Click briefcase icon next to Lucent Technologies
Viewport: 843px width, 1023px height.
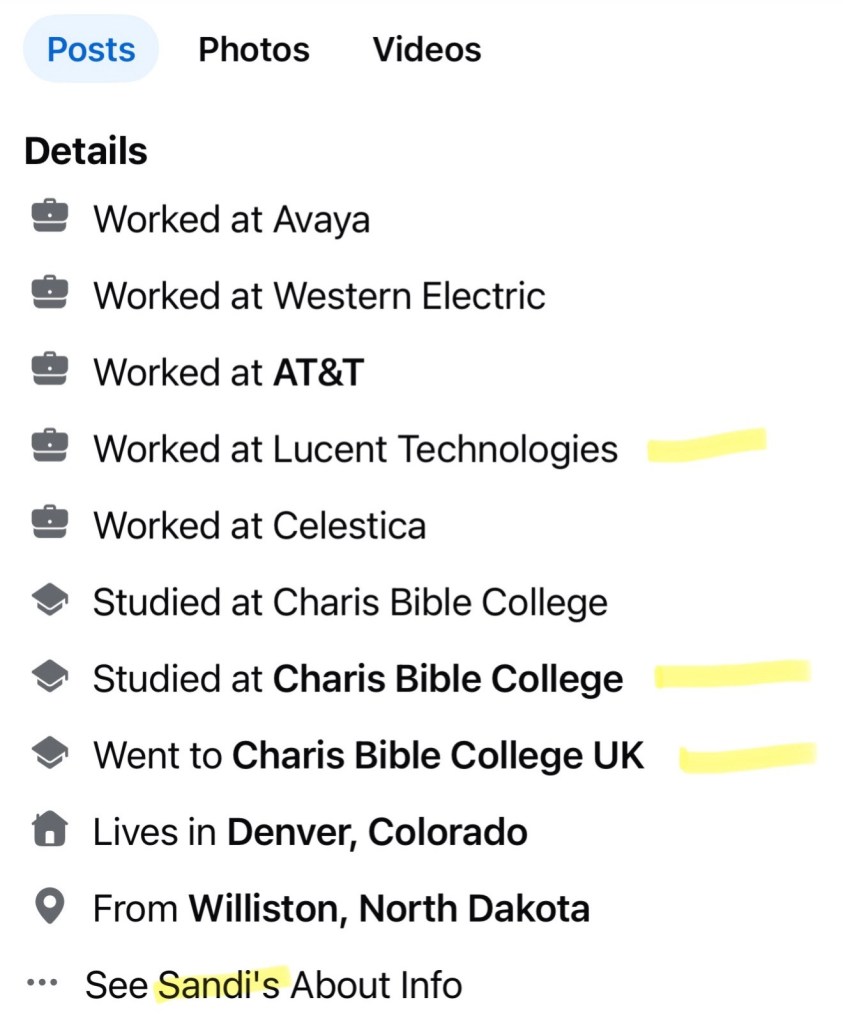click(49, 447)
